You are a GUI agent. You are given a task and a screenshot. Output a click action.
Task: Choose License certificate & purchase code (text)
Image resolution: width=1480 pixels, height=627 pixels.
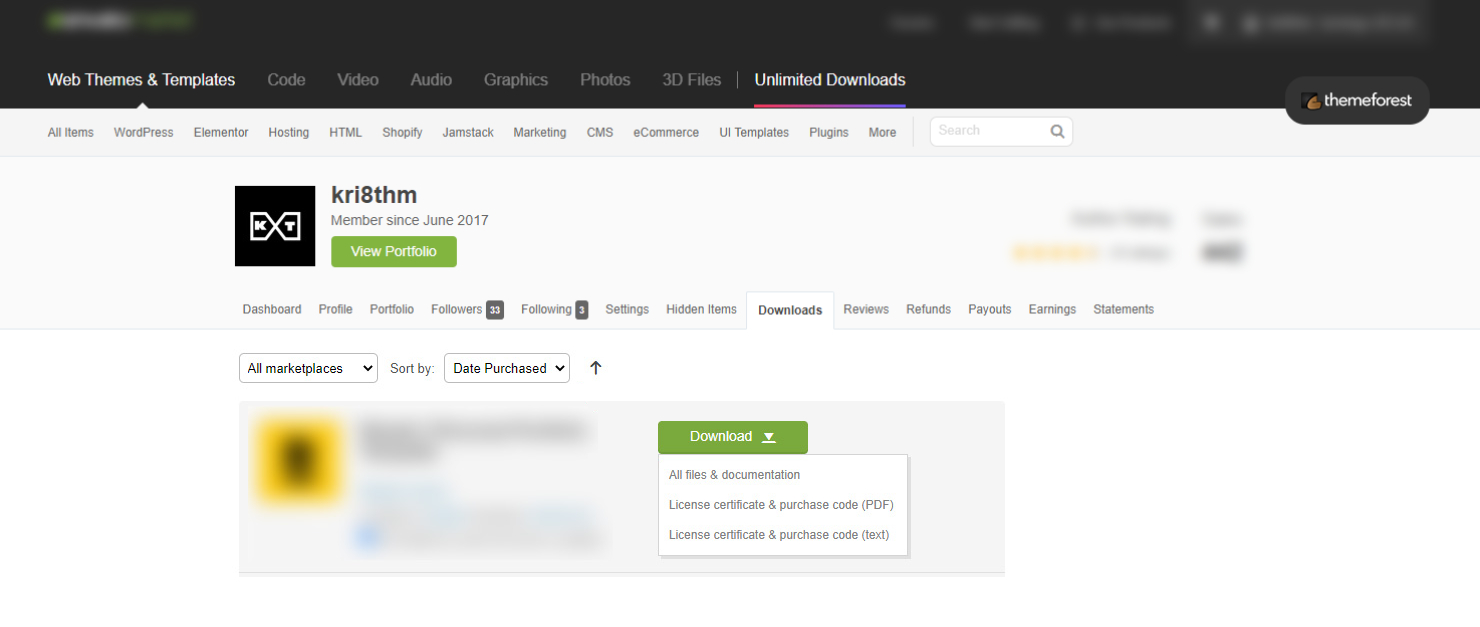tap(778, 535)
